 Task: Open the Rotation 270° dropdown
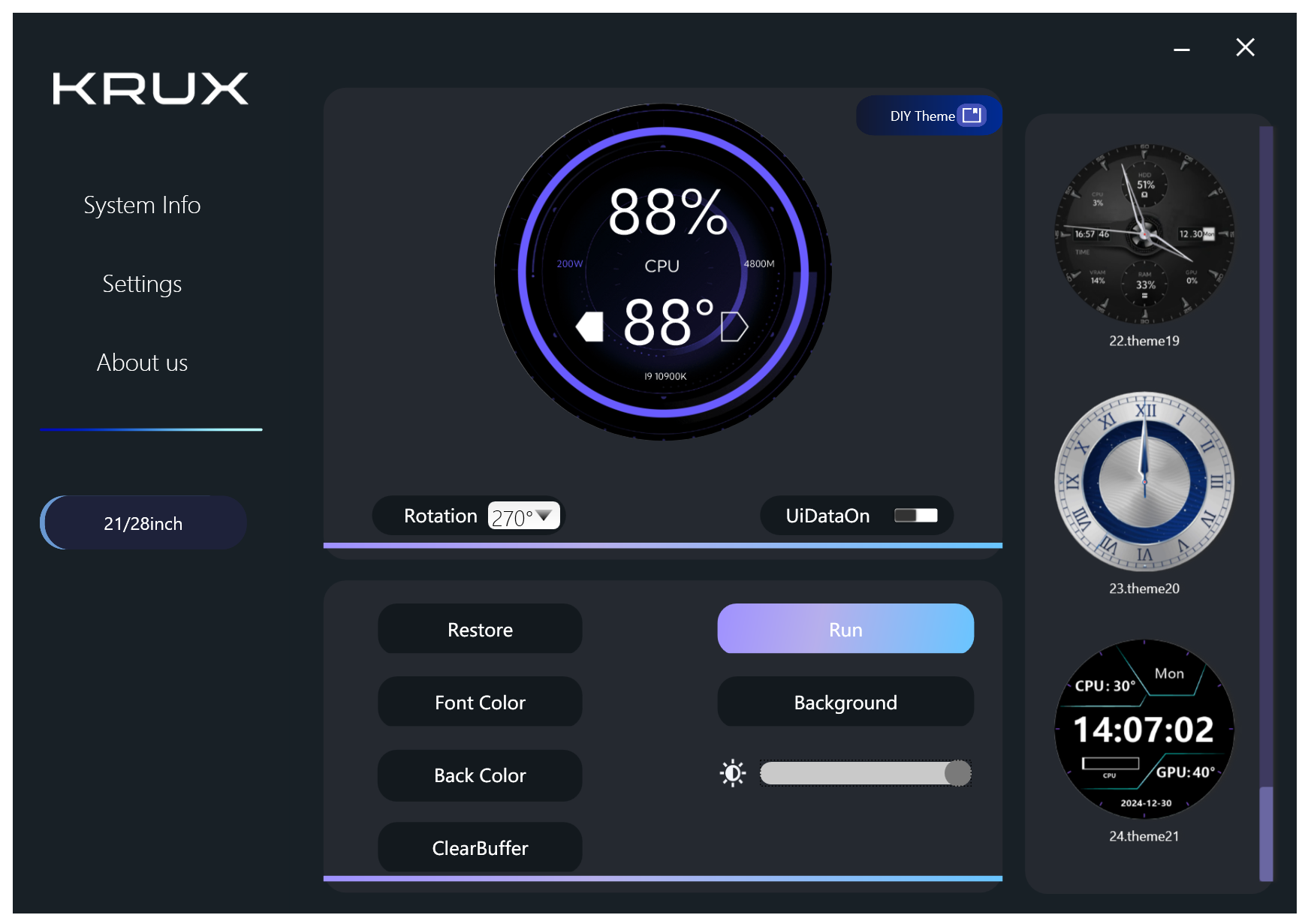[524, 516]
